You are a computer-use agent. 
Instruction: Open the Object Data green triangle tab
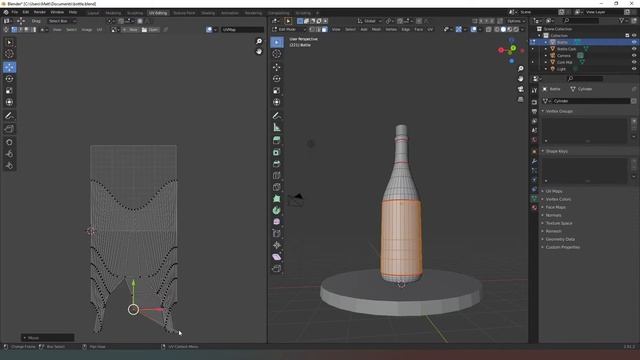[x=534, y=198]
